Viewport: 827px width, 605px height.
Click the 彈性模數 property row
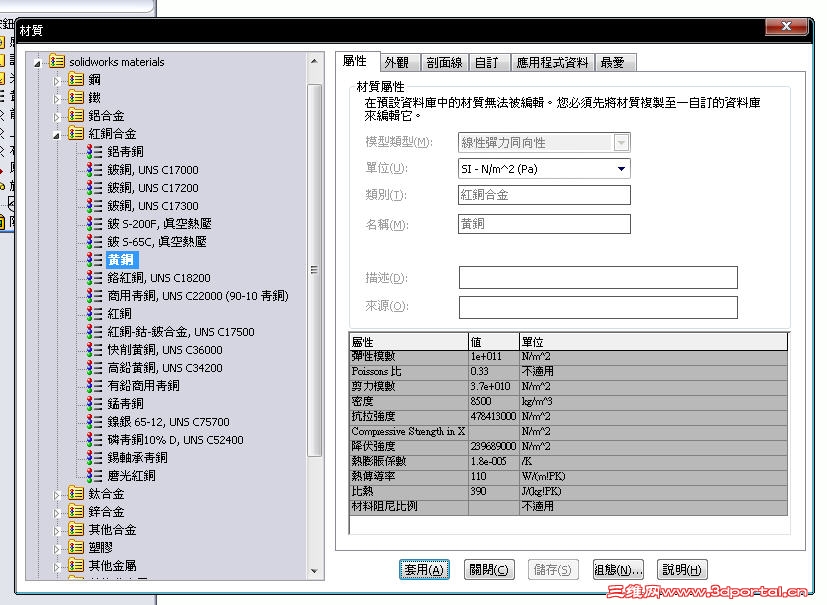[569, 357]
